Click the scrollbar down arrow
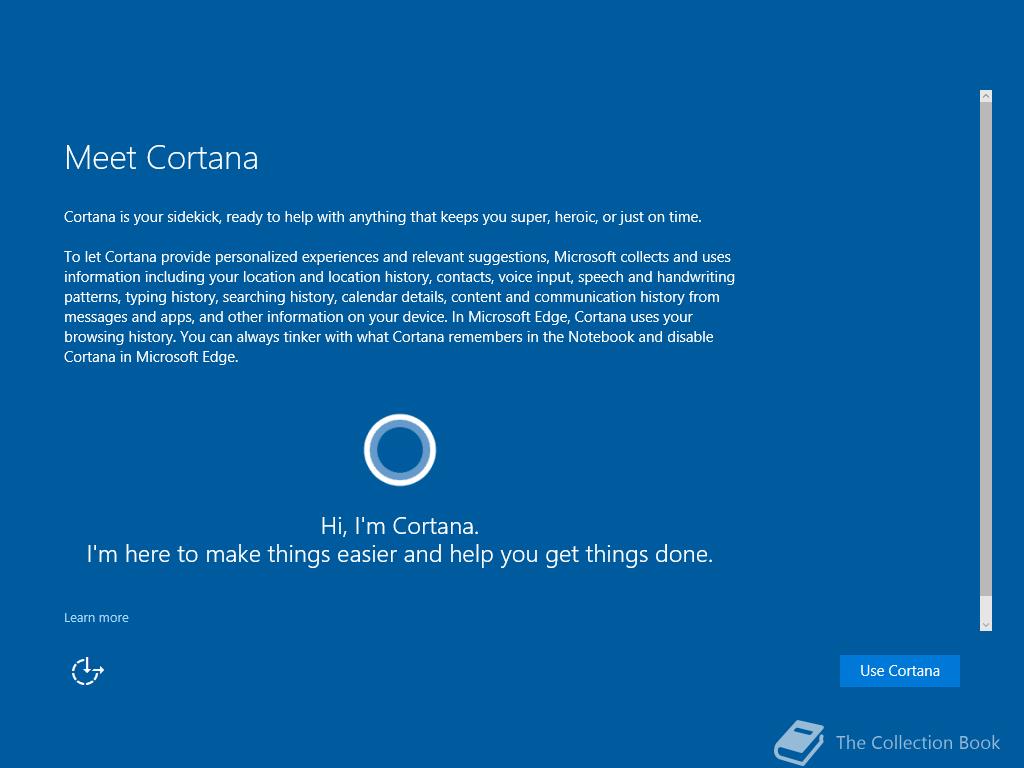This screenshot has width=1024, height=768. click(x=986, y=624)
